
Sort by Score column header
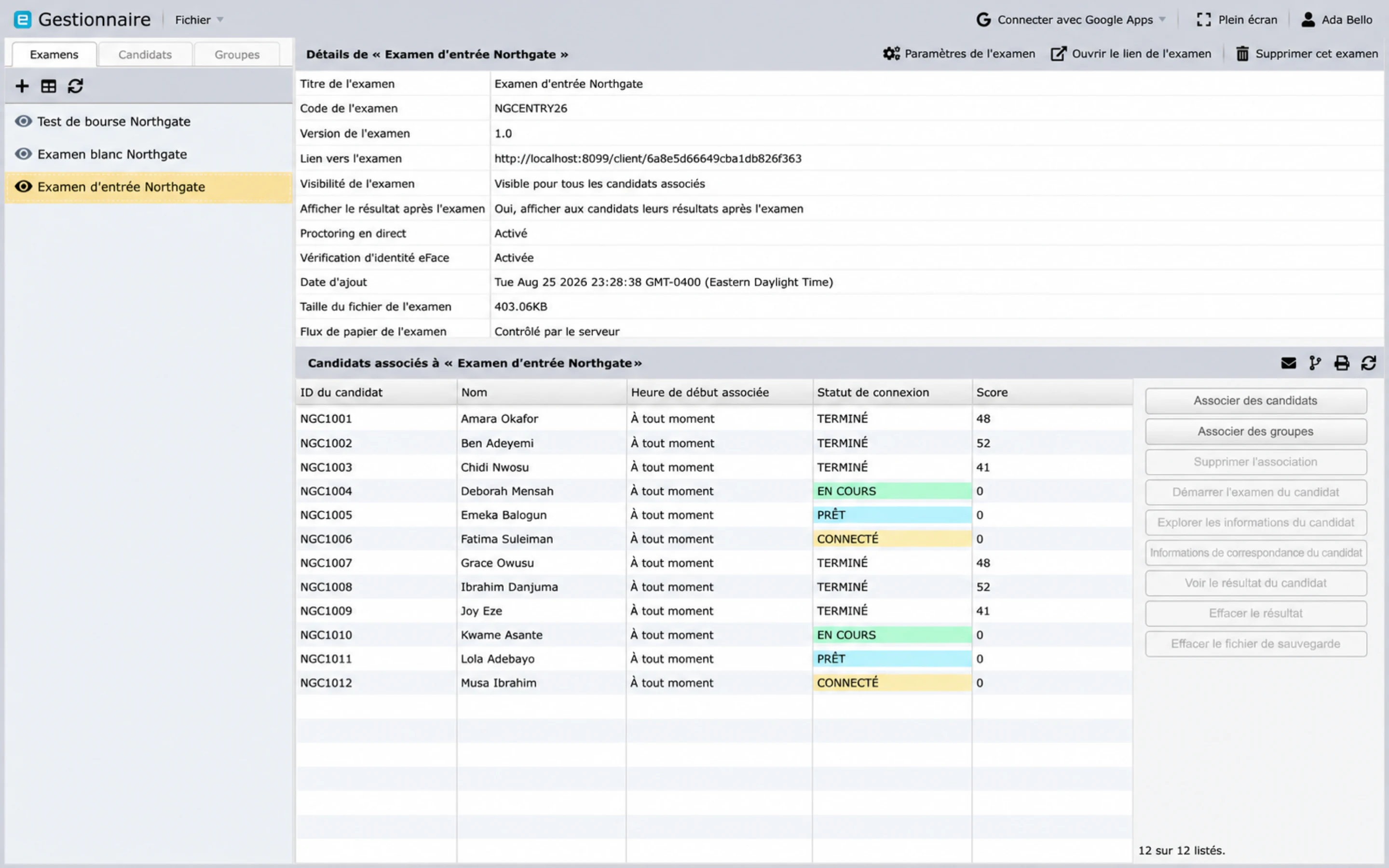[1052, 392]
